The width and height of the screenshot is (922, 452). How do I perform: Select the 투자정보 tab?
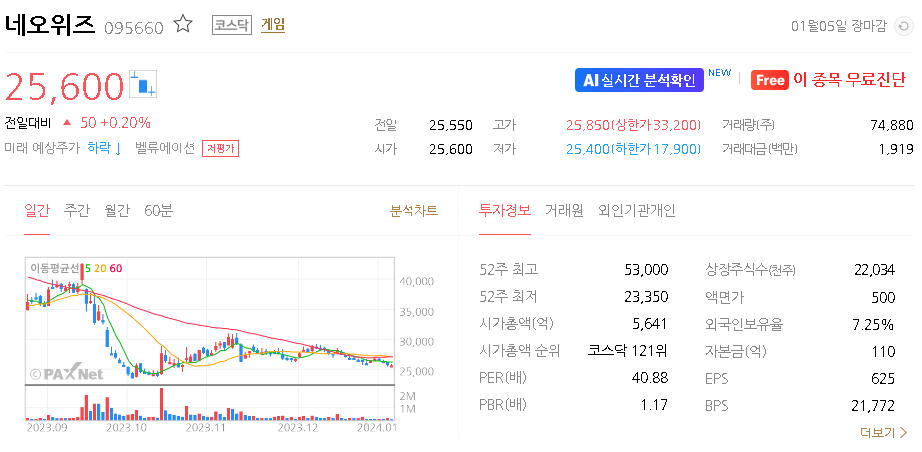505,210
